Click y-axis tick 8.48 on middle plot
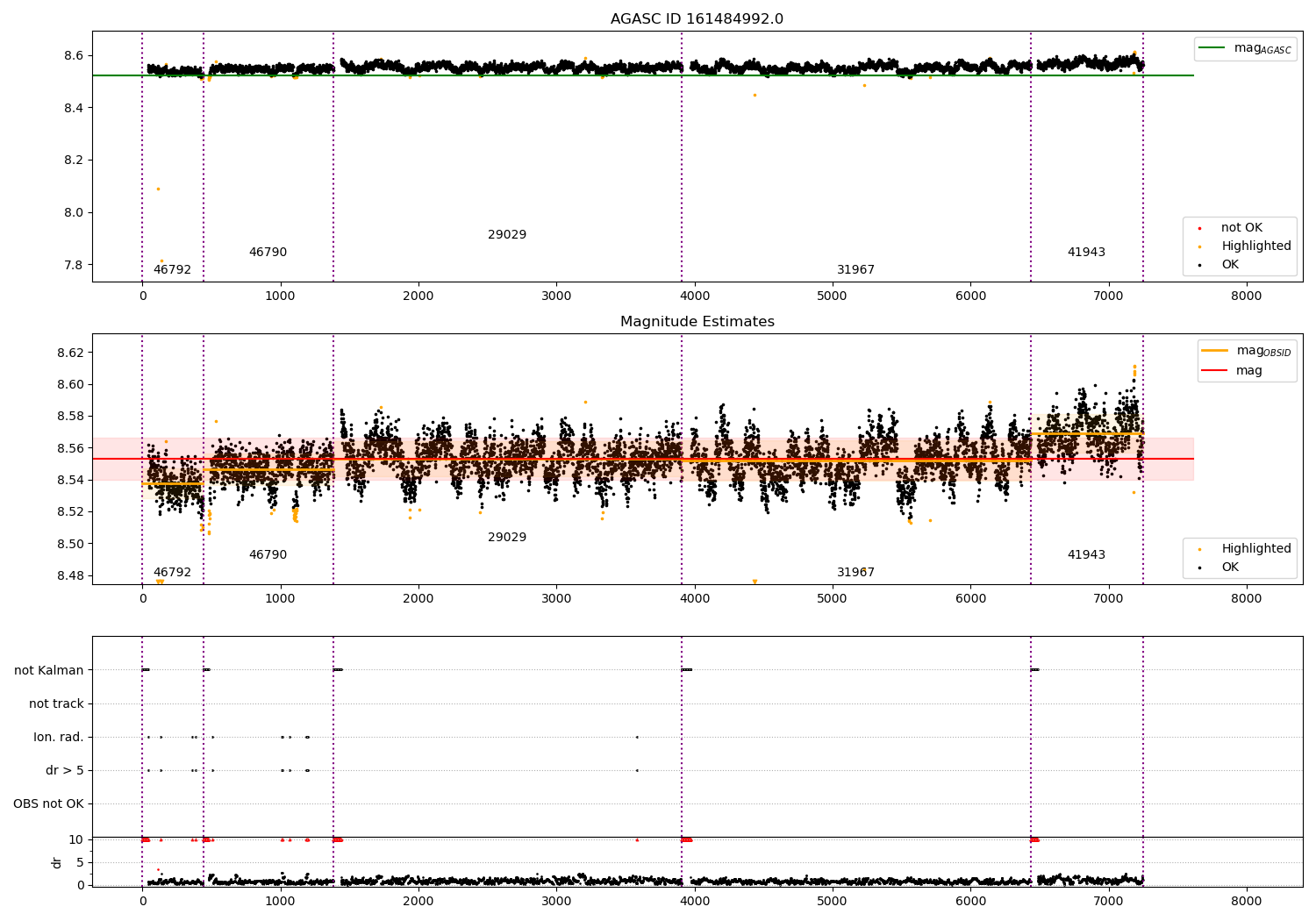1316x921 pixels. [x=70, y=576]
